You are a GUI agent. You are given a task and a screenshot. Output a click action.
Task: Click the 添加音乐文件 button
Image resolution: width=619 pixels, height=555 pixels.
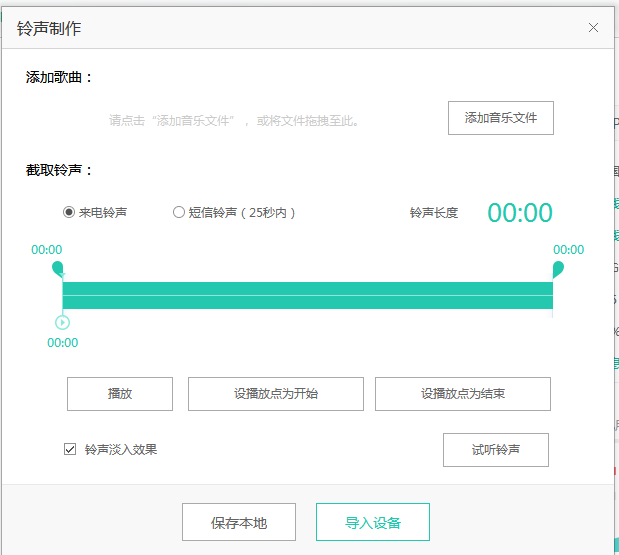(501, 118)
